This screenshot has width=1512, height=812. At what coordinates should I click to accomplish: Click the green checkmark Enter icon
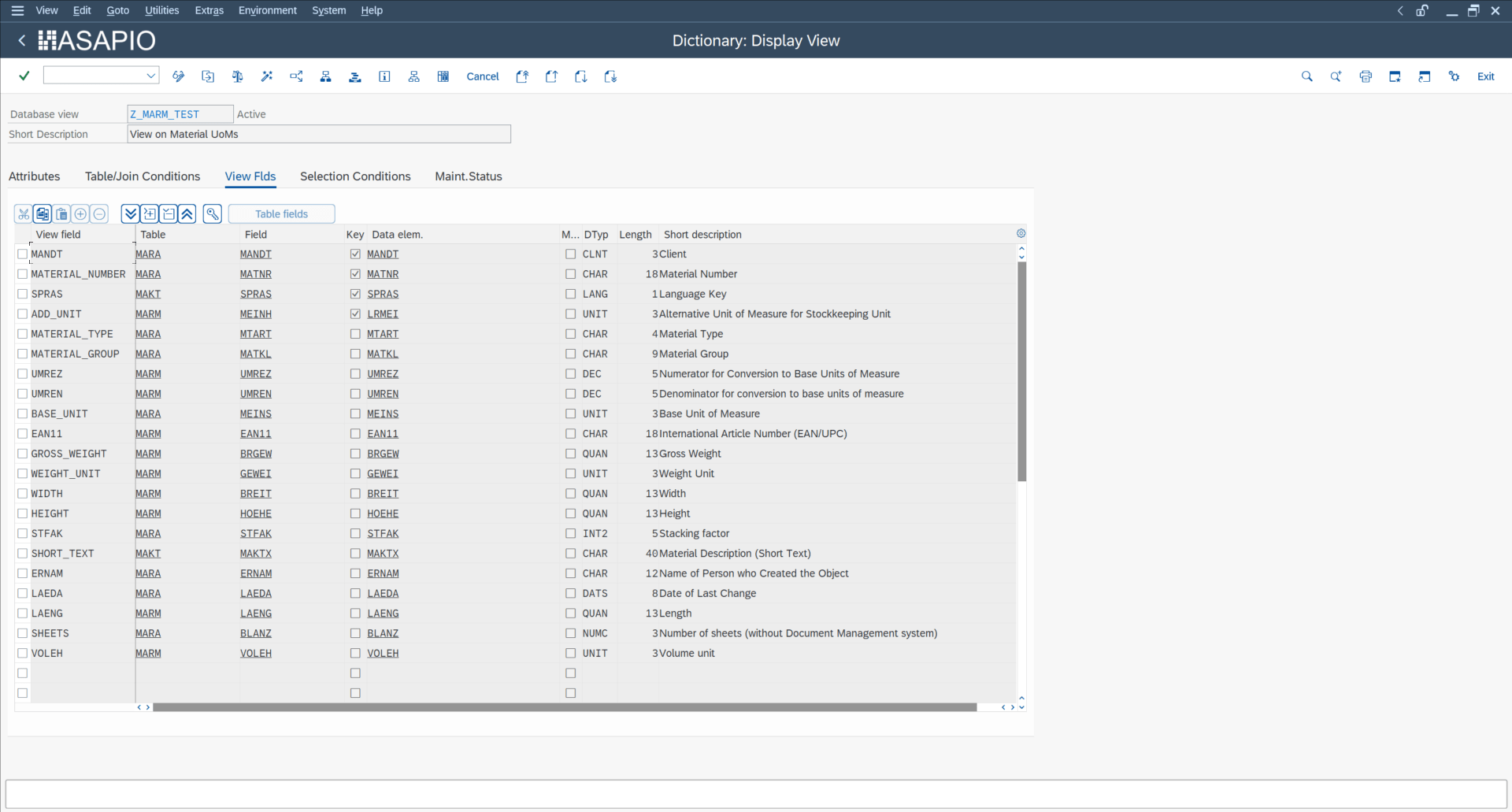[24, 76]
